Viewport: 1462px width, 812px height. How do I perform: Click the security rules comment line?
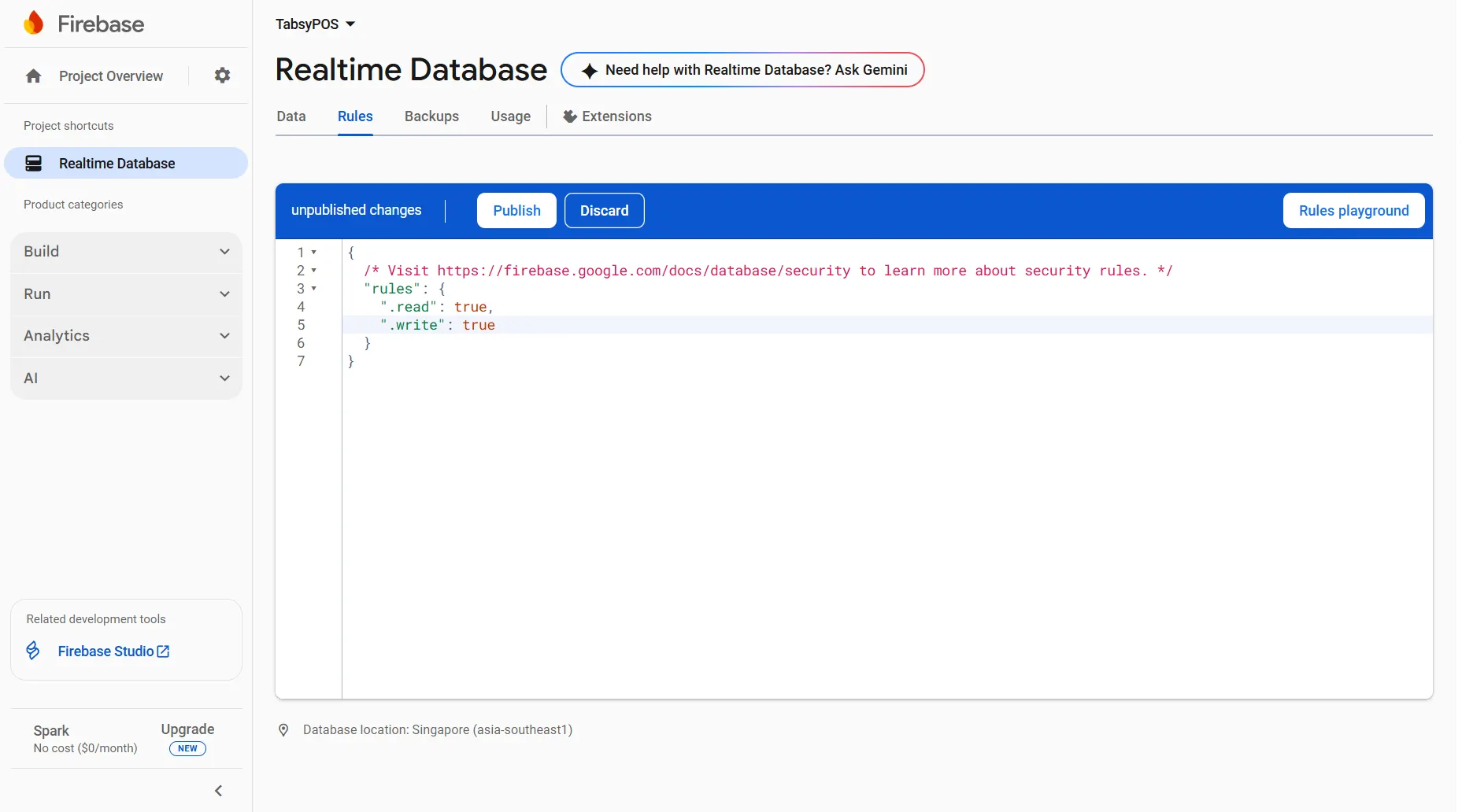(x=768, y=271)
